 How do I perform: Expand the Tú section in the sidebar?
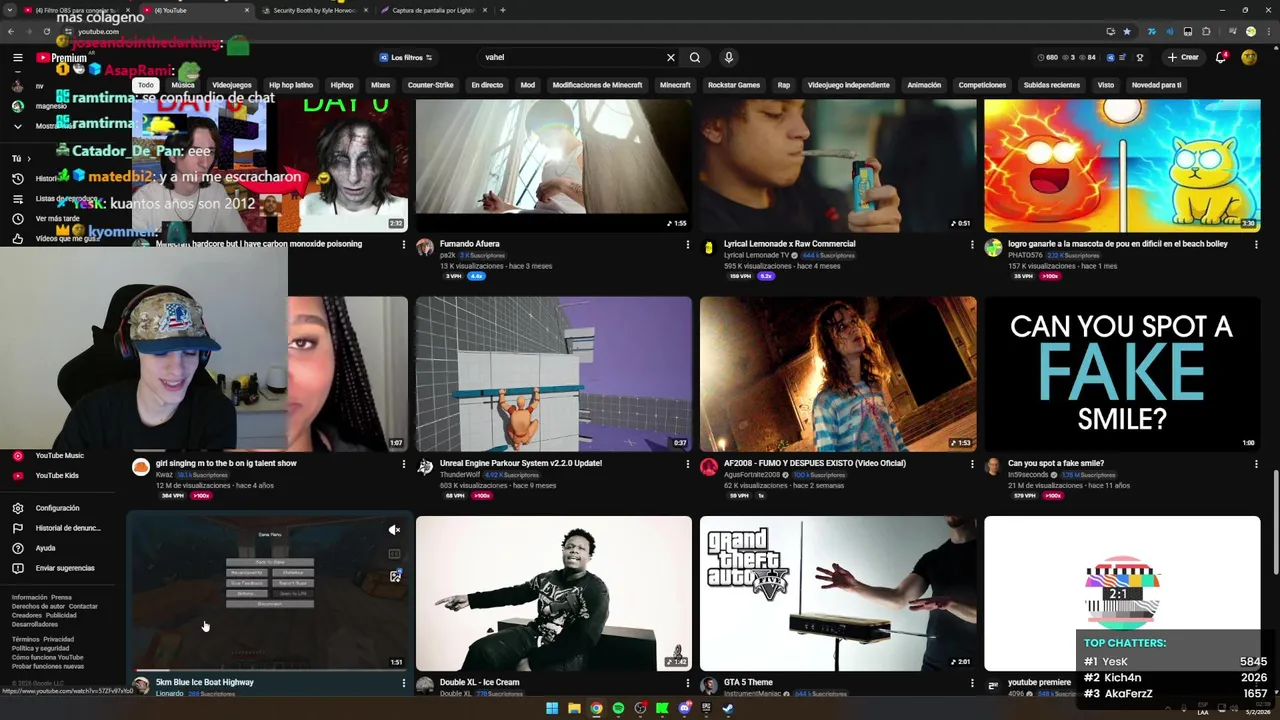(x=21, y=158)
